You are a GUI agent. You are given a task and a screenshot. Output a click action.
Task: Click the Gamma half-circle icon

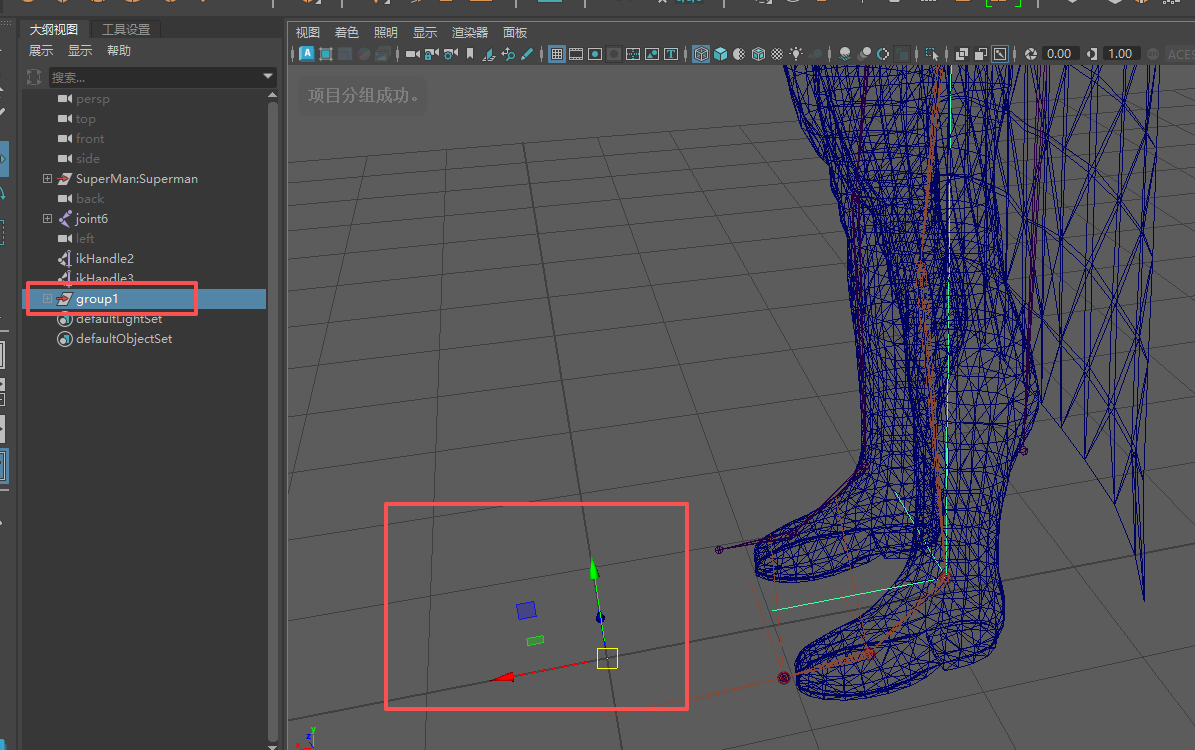coord(1091,54)
